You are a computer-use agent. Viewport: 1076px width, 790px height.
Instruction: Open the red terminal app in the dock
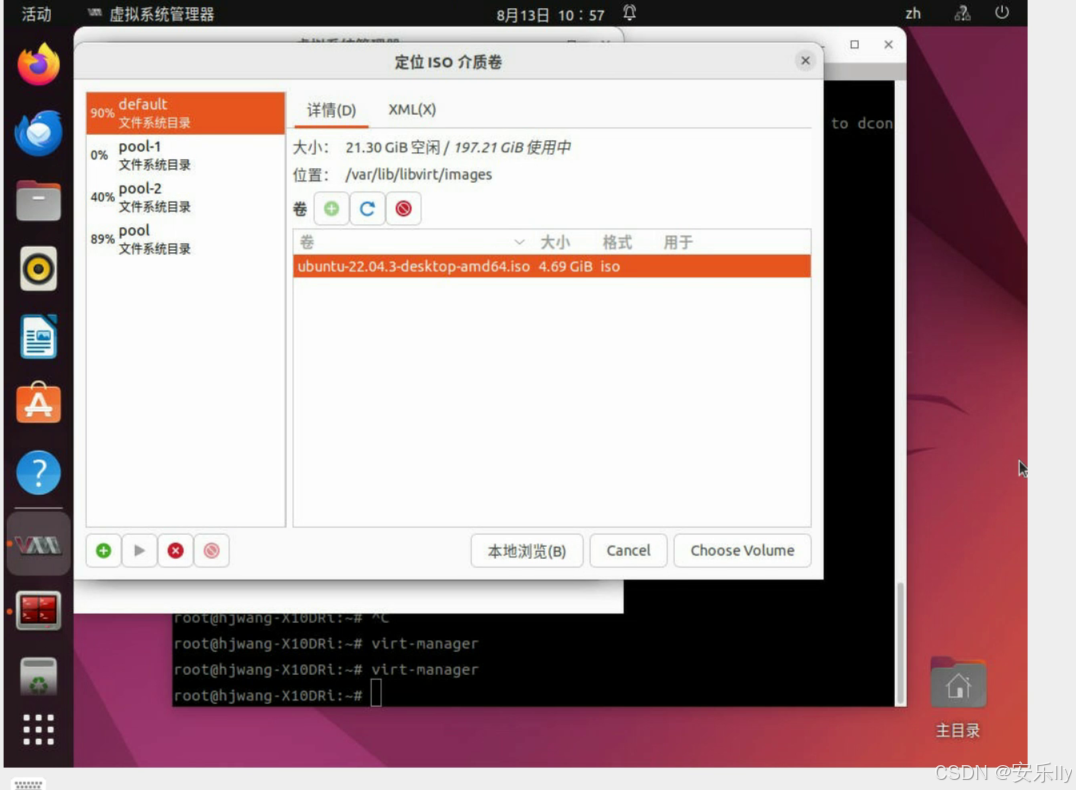point(38,610)
